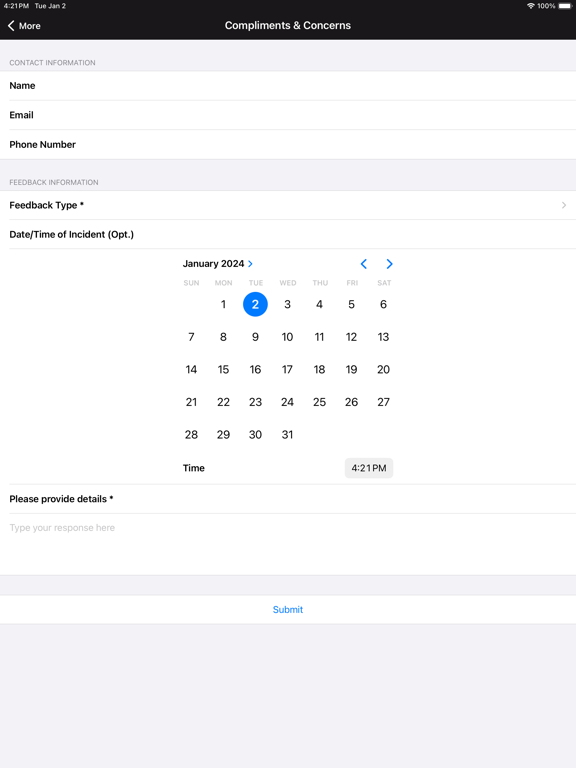The width and height of the screenshot is (576, 768).
Task: Select January 10 in calendar
Action: [288, 337]
